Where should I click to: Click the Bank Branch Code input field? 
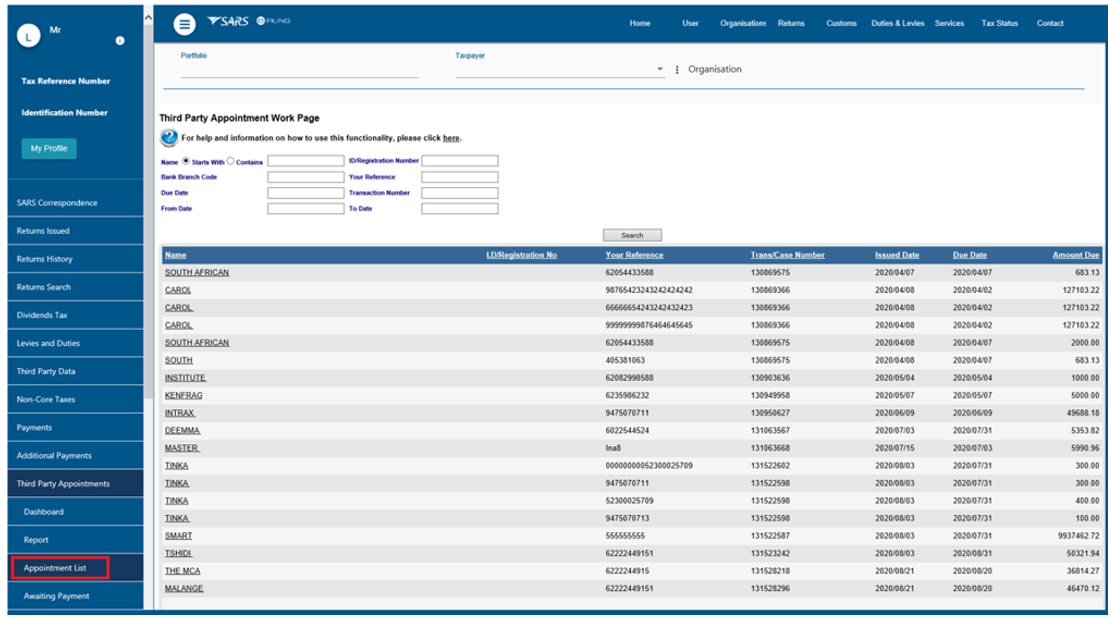(305, 177)
